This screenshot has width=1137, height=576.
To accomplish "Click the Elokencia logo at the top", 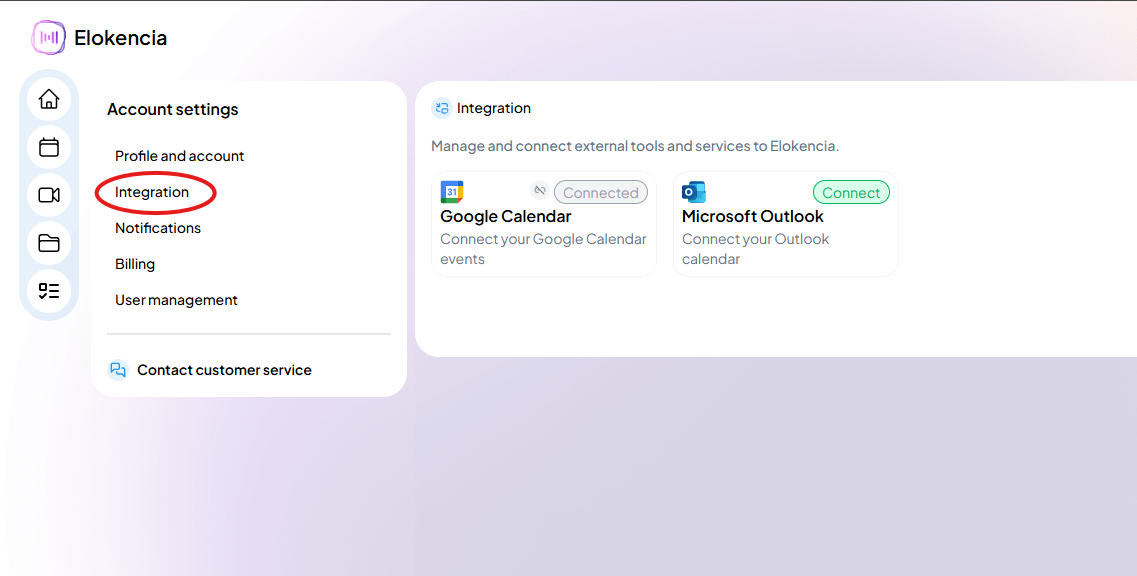I will [48, 37].
